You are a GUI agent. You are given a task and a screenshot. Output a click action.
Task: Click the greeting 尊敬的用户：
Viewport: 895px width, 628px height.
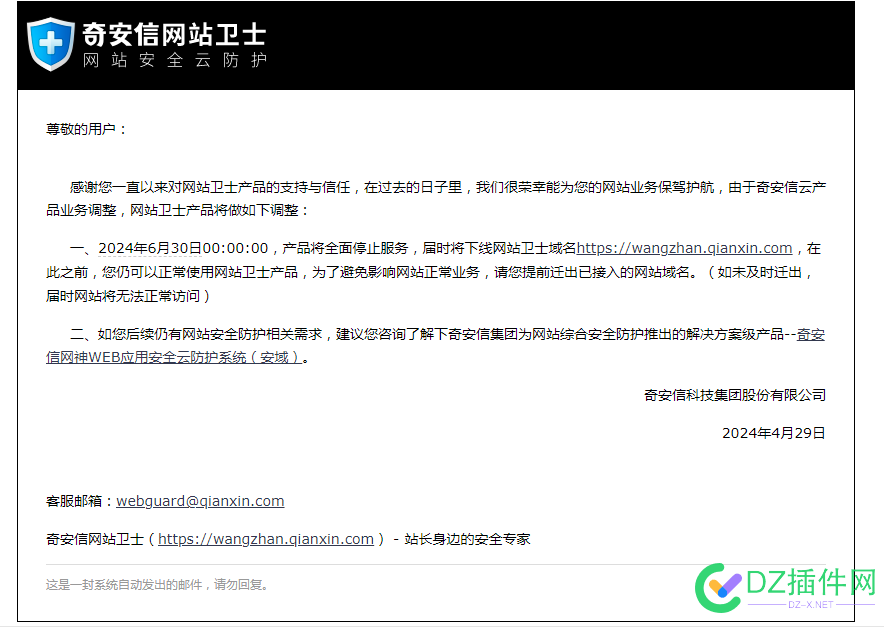point(86,130)
